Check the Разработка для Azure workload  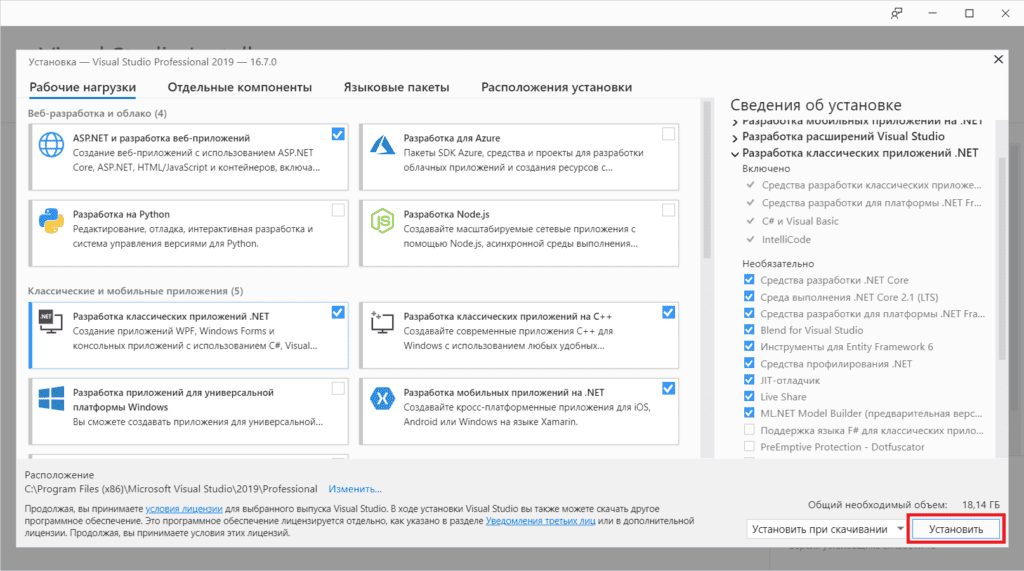pos(668,134)
